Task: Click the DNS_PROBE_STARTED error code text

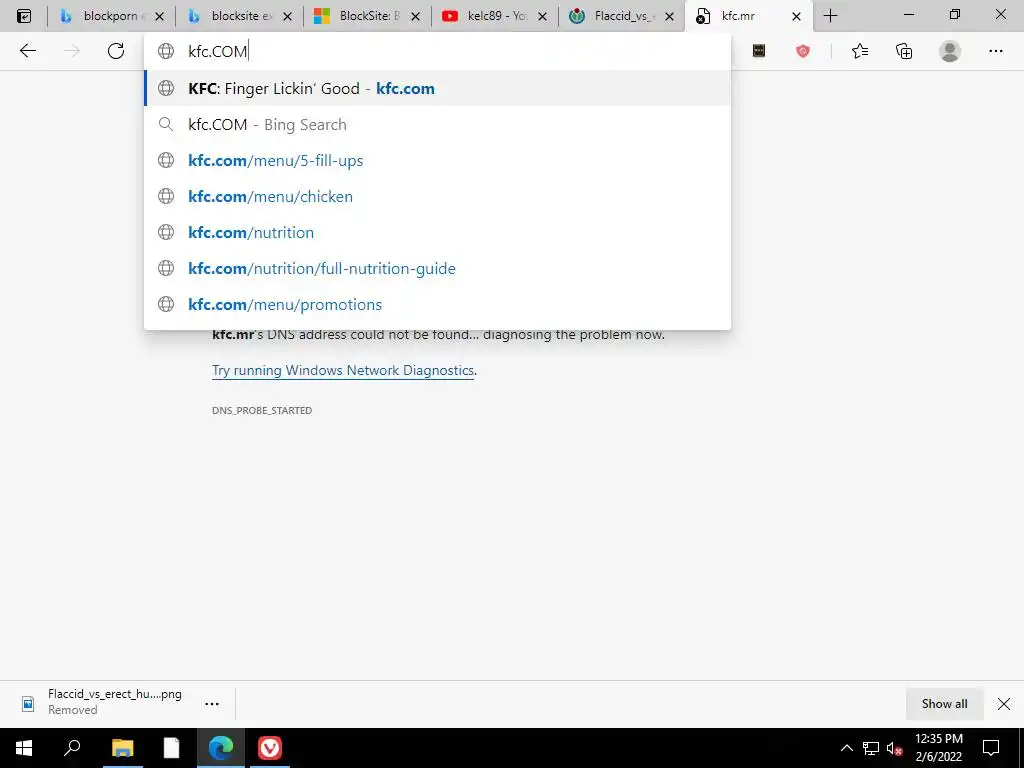Action: [x=262, y=410]
